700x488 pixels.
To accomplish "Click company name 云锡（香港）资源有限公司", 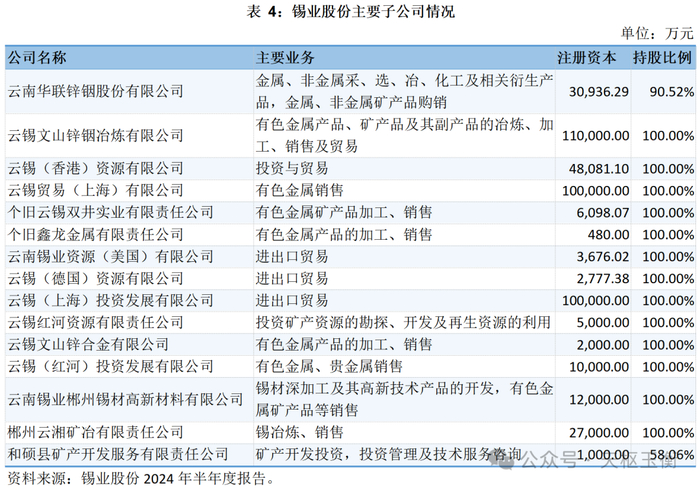I will pyautogui.click(x=96, y=169).
